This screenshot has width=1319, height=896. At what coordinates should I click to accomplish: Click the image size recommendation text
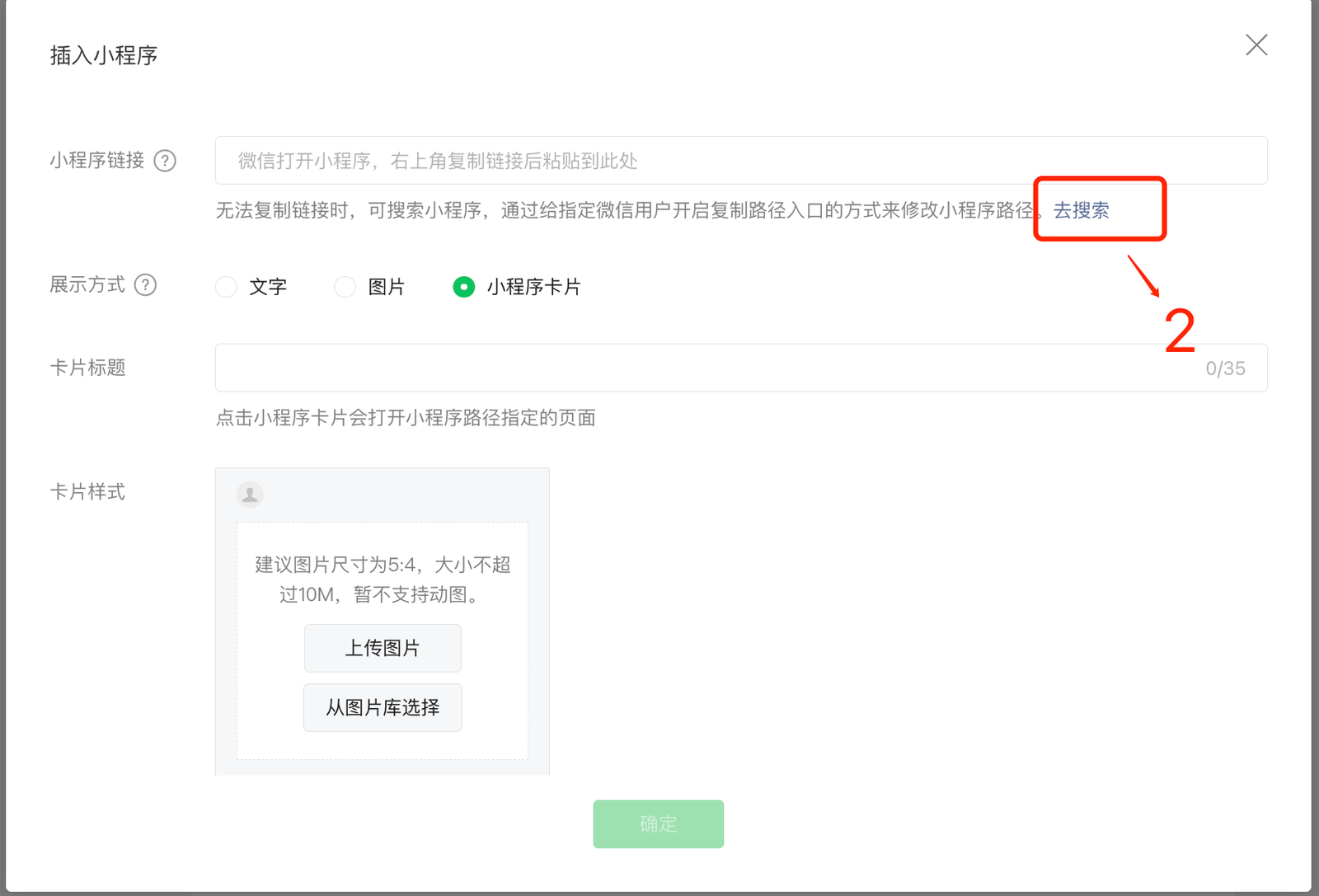pos(383,579)
